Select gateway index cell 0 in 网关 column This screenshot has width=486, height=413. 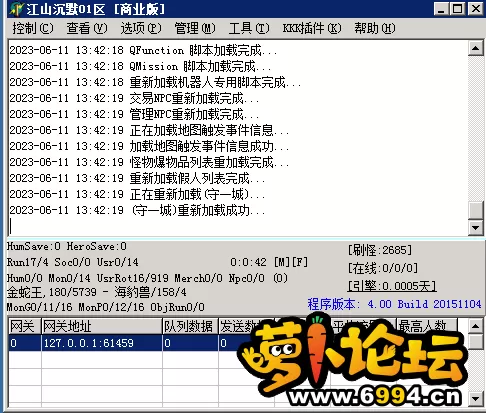[25, 343]
